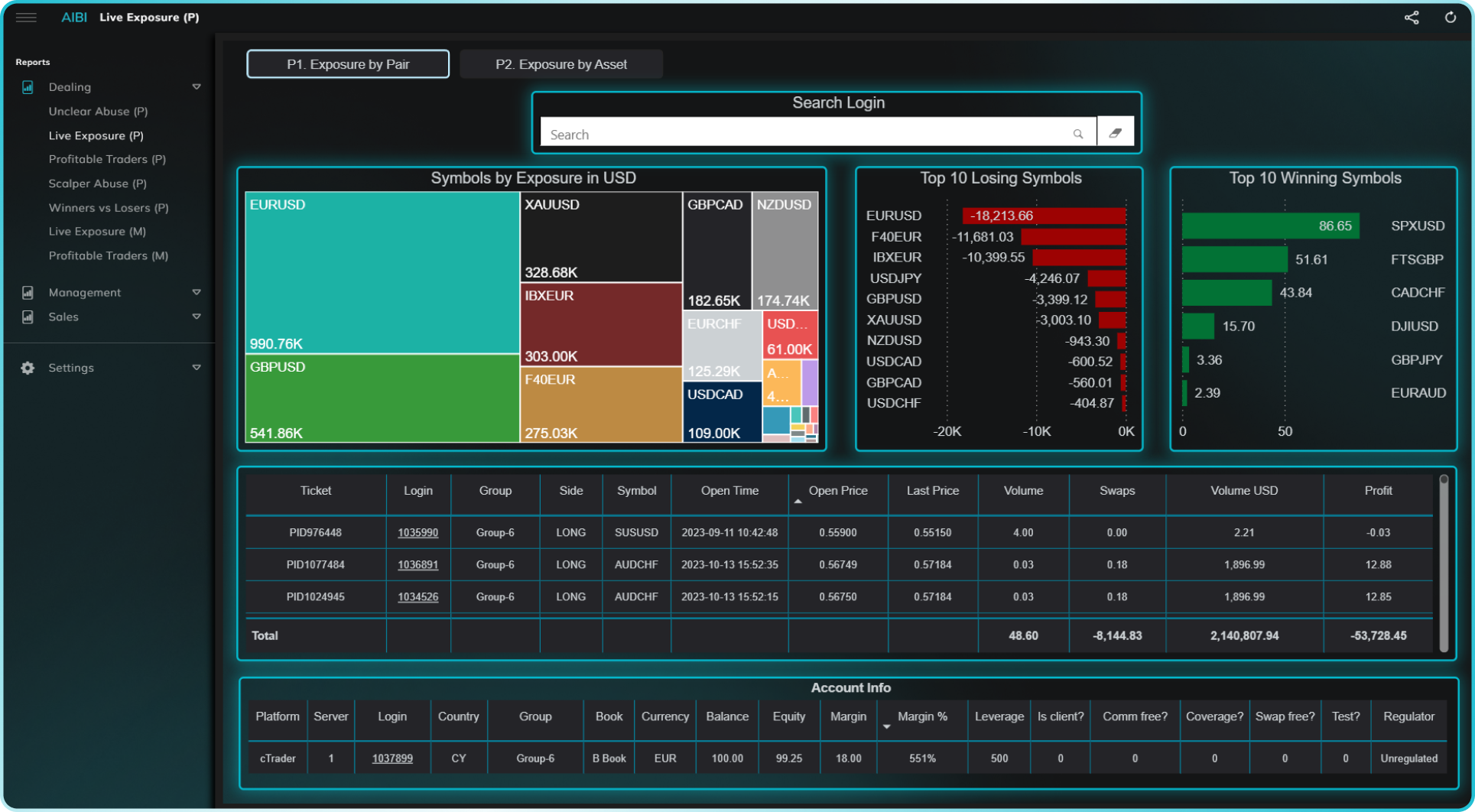Open login 1035990 link

point(417,532)
